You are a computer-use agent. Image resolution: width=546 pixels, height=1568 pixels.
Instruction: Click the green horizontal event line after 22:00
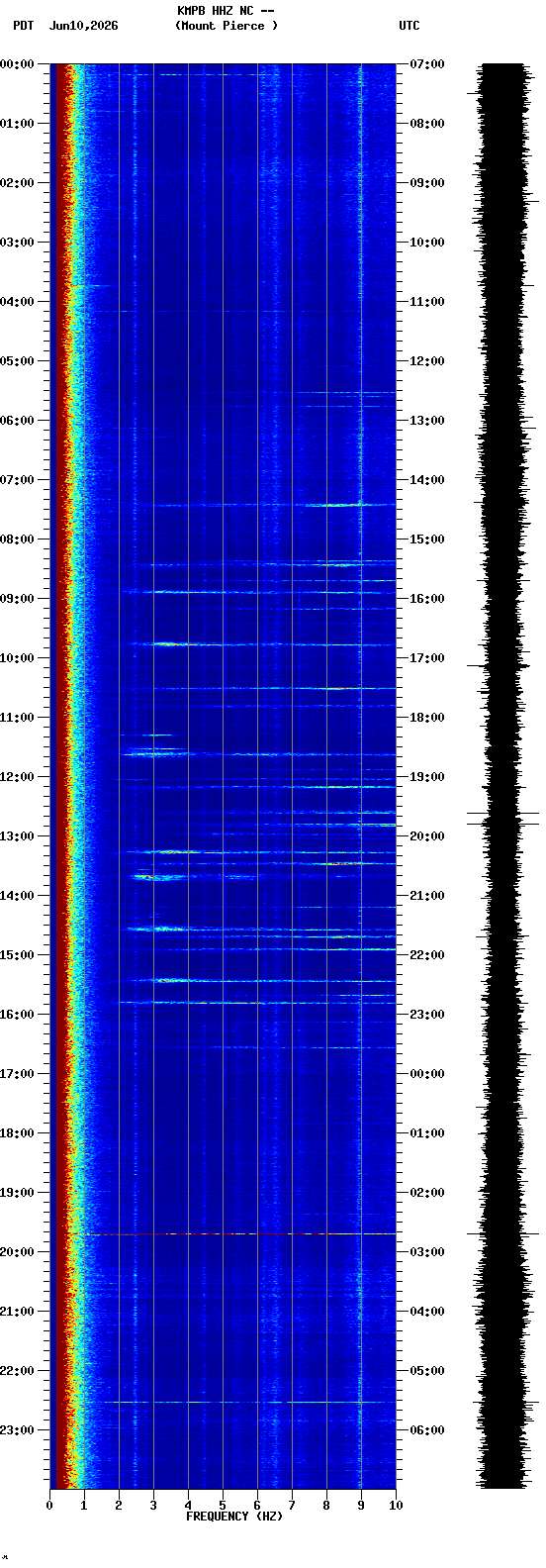(x=242, y=1402)
